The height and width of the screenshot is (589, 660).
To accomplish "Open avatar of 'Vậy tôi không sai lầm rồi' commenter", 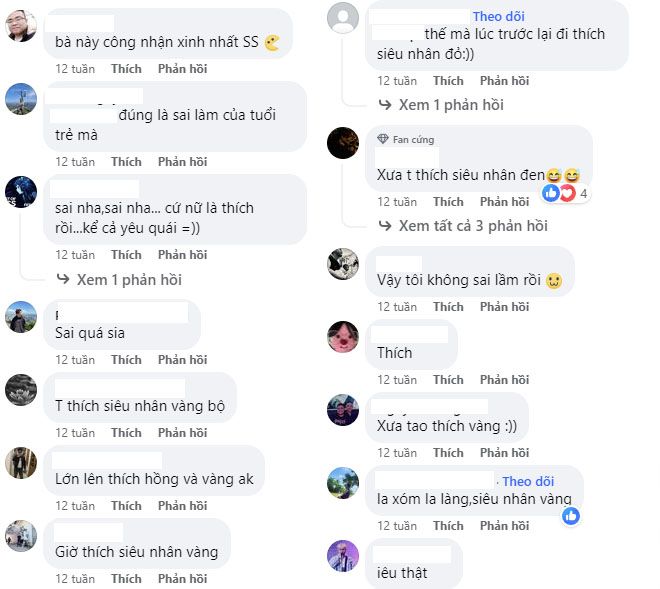I will [343, 264].
